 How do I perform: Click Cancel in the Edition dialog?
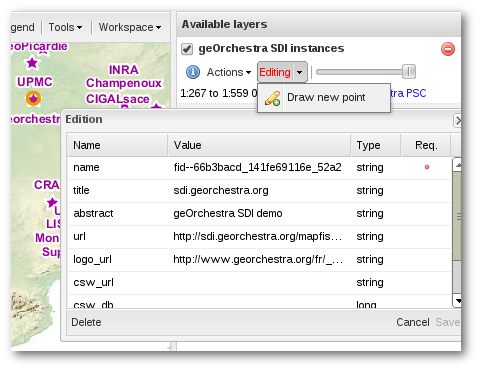(413, 322)
